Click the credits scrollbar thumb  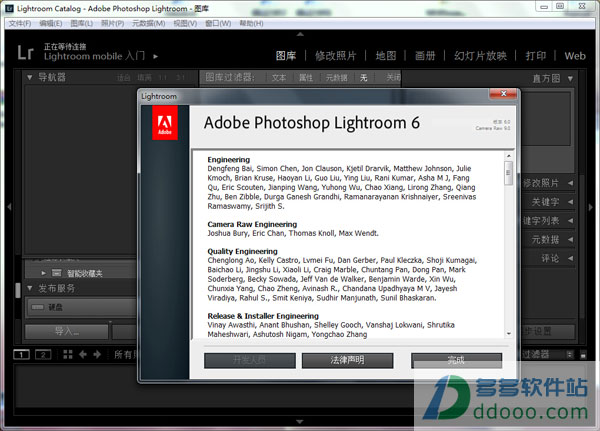tap(508, 173)
